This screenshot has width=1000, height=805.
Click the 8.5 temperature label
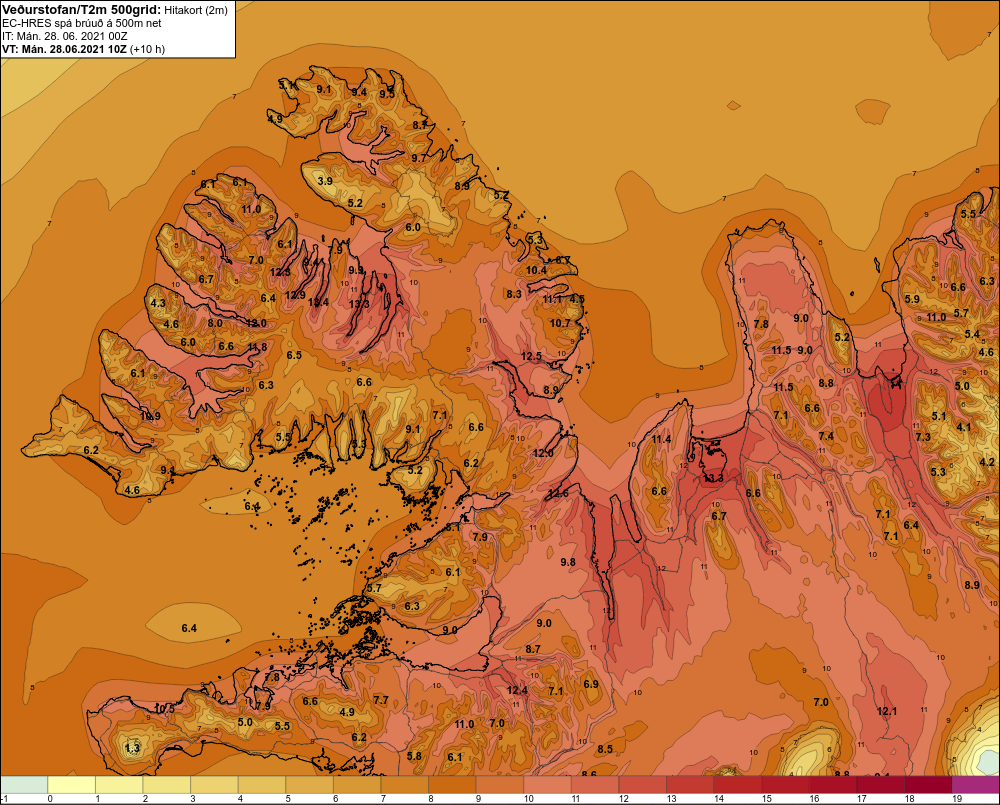[605, 749]
